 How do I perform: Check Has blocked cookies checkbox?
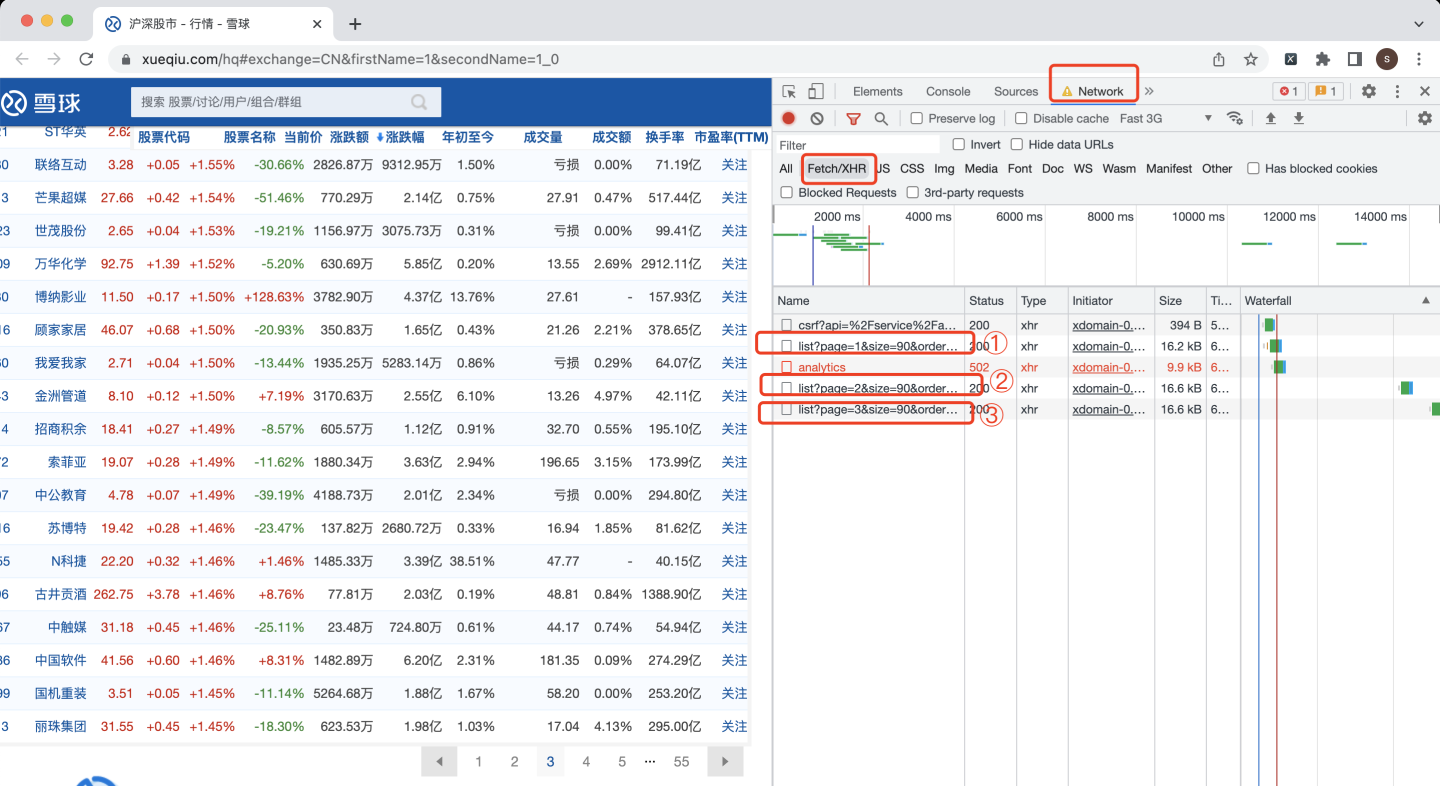(x=1253, y=168)
